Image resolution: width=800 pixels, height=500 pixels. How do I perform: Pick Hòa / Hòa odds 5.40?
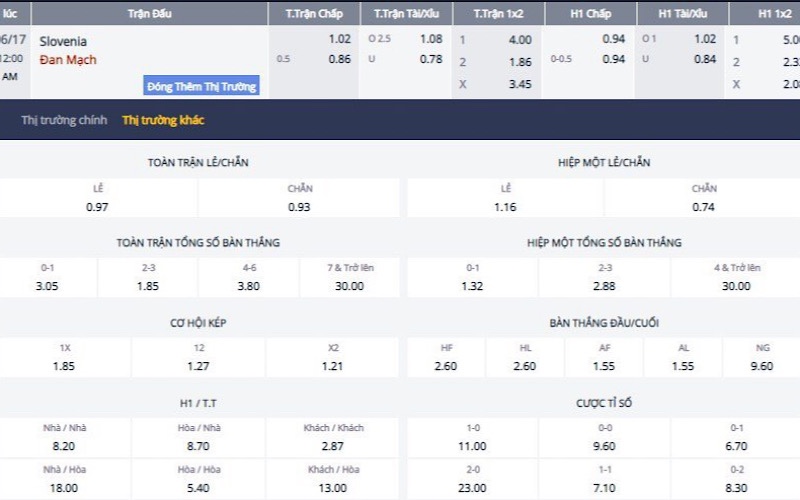click(x=198, y=486)
